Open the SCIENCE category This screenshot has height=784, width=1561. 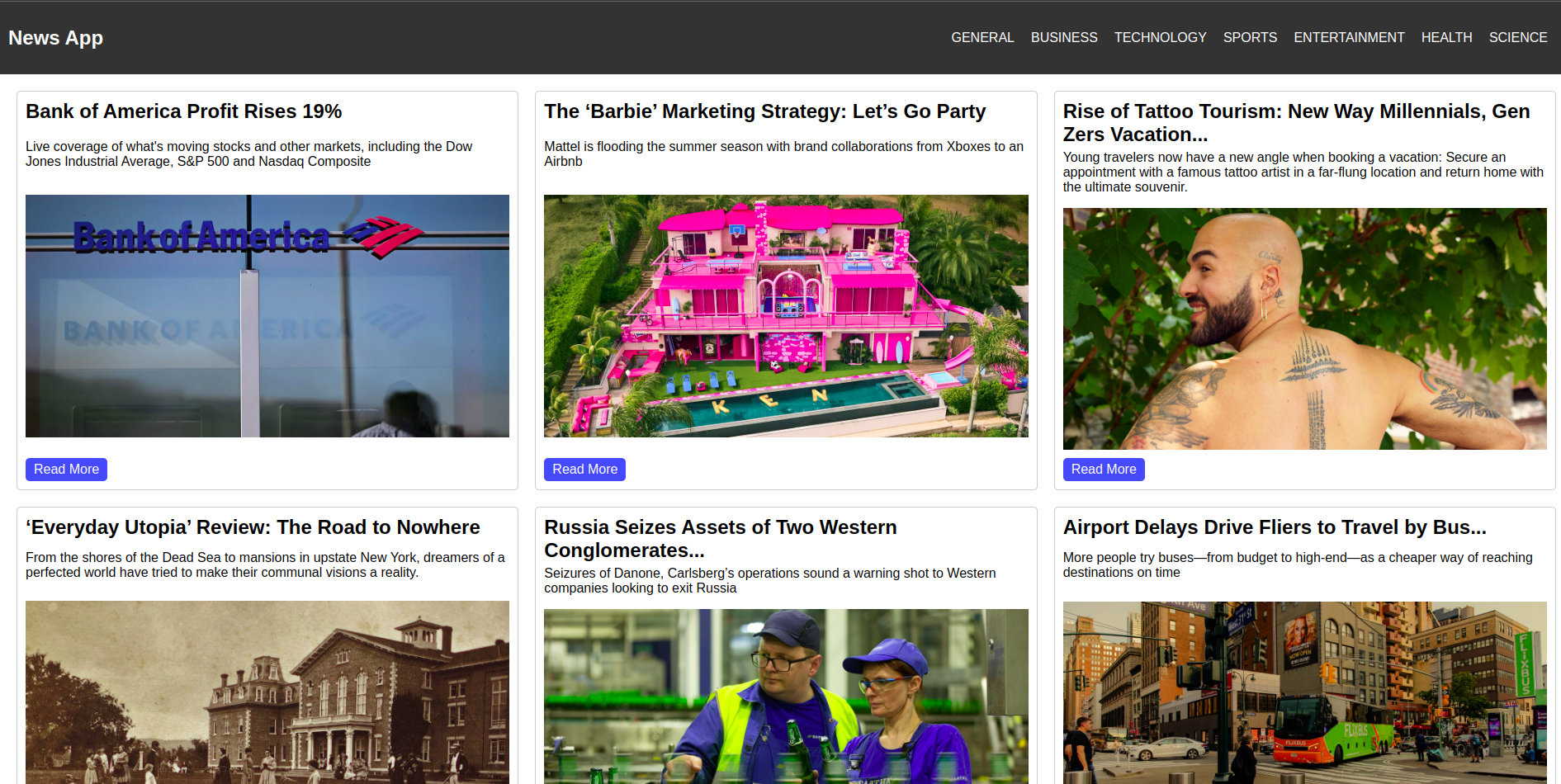click(x=1518, y=37)
